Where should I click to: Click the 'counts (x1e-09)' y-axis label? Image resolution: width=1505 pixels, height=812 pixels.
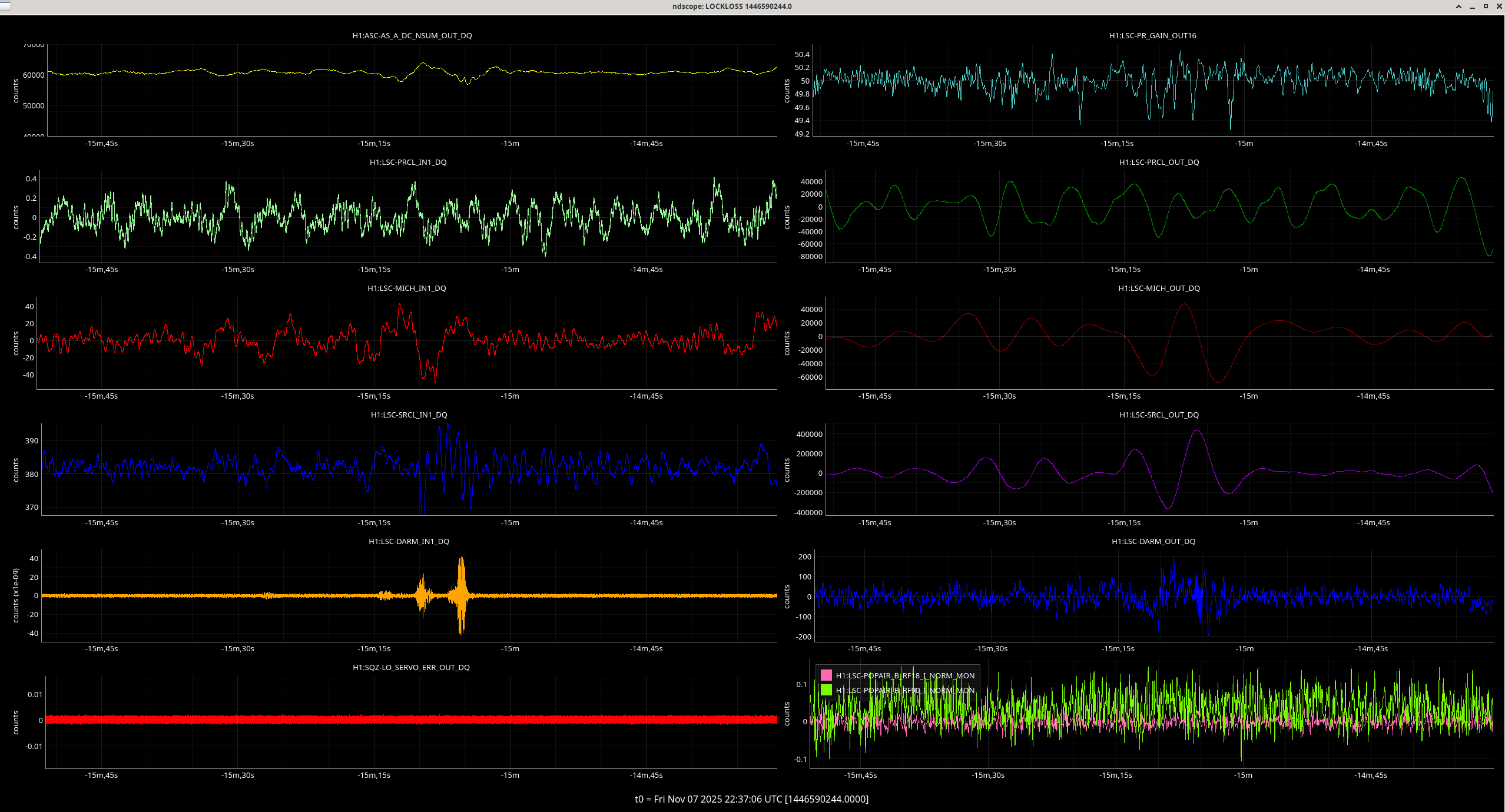(16, 595)
